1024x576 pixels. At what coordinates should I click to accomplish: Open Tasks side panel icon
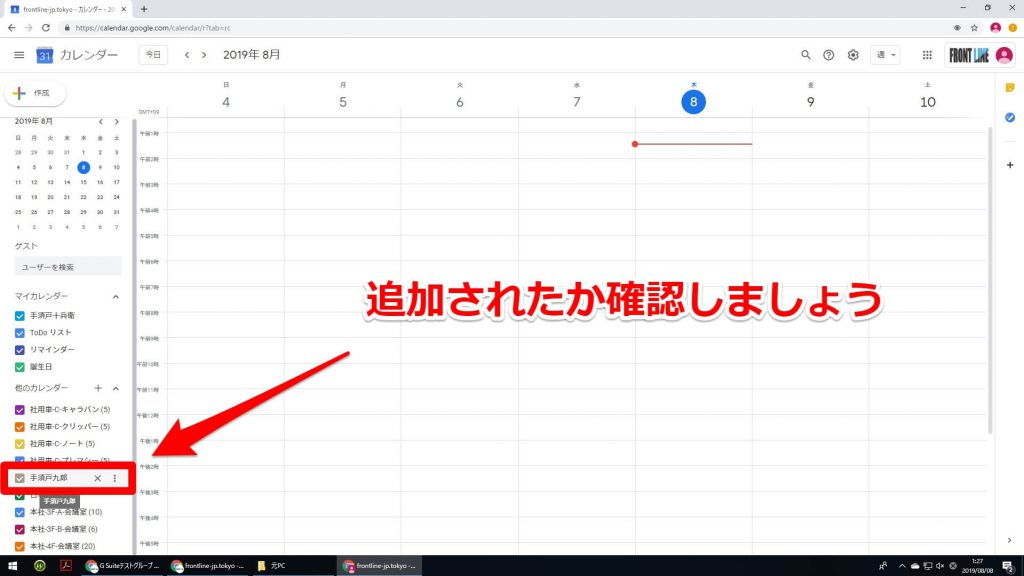click(1010, 118)
